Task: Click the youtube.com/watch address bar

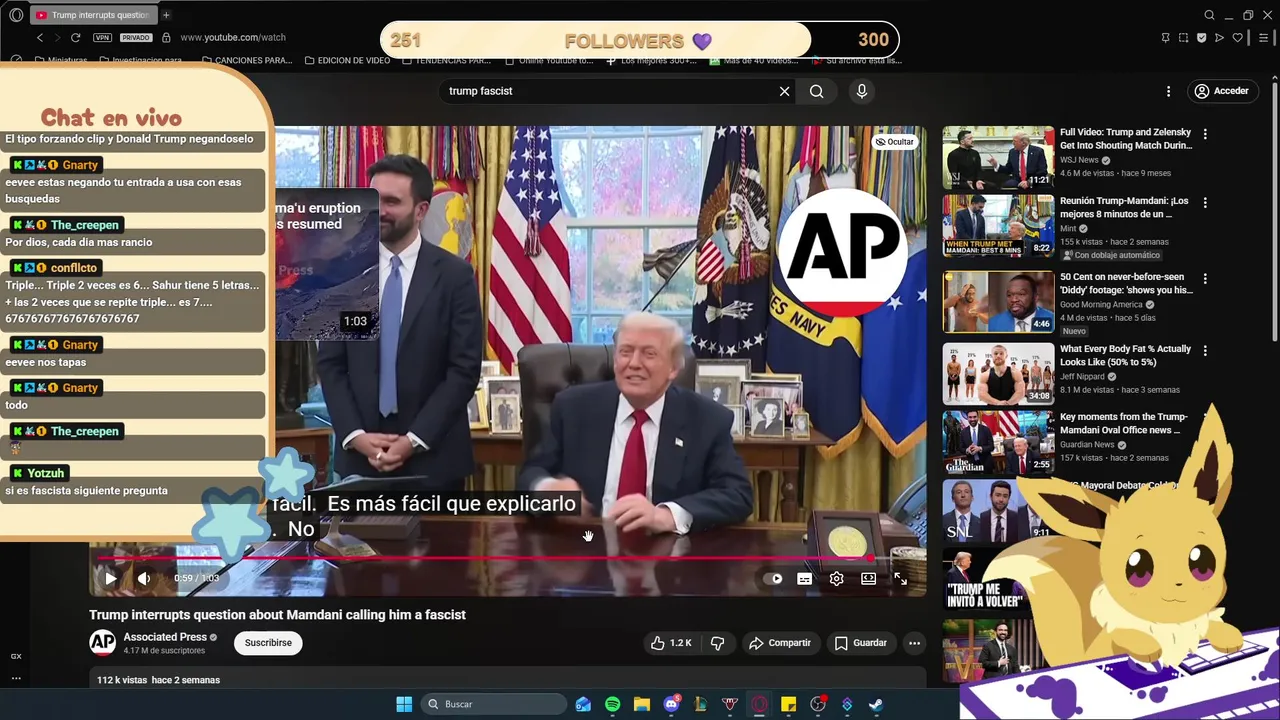Action: [x=233, y=37]
